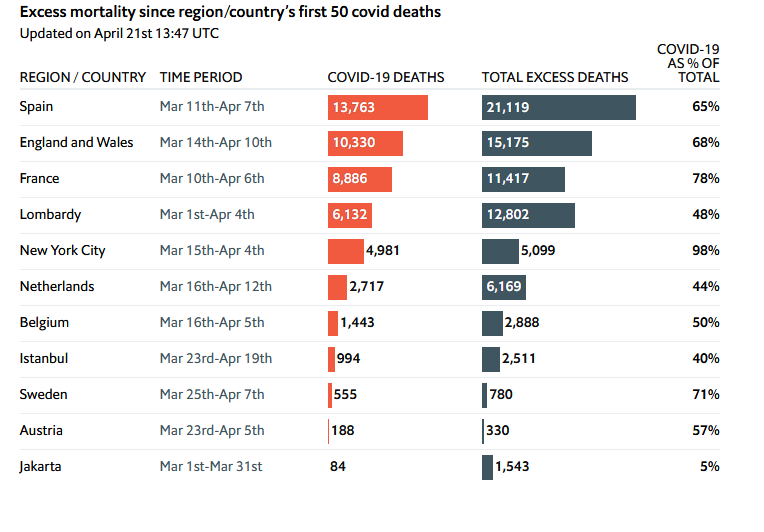The height and width of the screenshot is (532, 764).
Task: Select the England and Wales row label
Action: pos(76,143)
